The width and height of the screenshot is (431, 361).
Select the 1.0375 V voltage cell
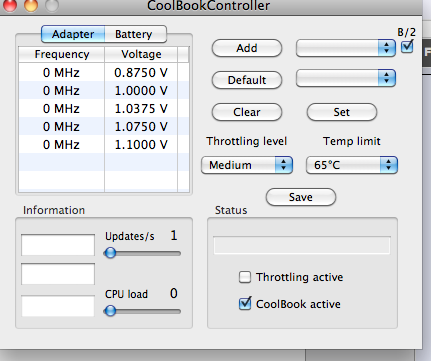click(141, 109)
